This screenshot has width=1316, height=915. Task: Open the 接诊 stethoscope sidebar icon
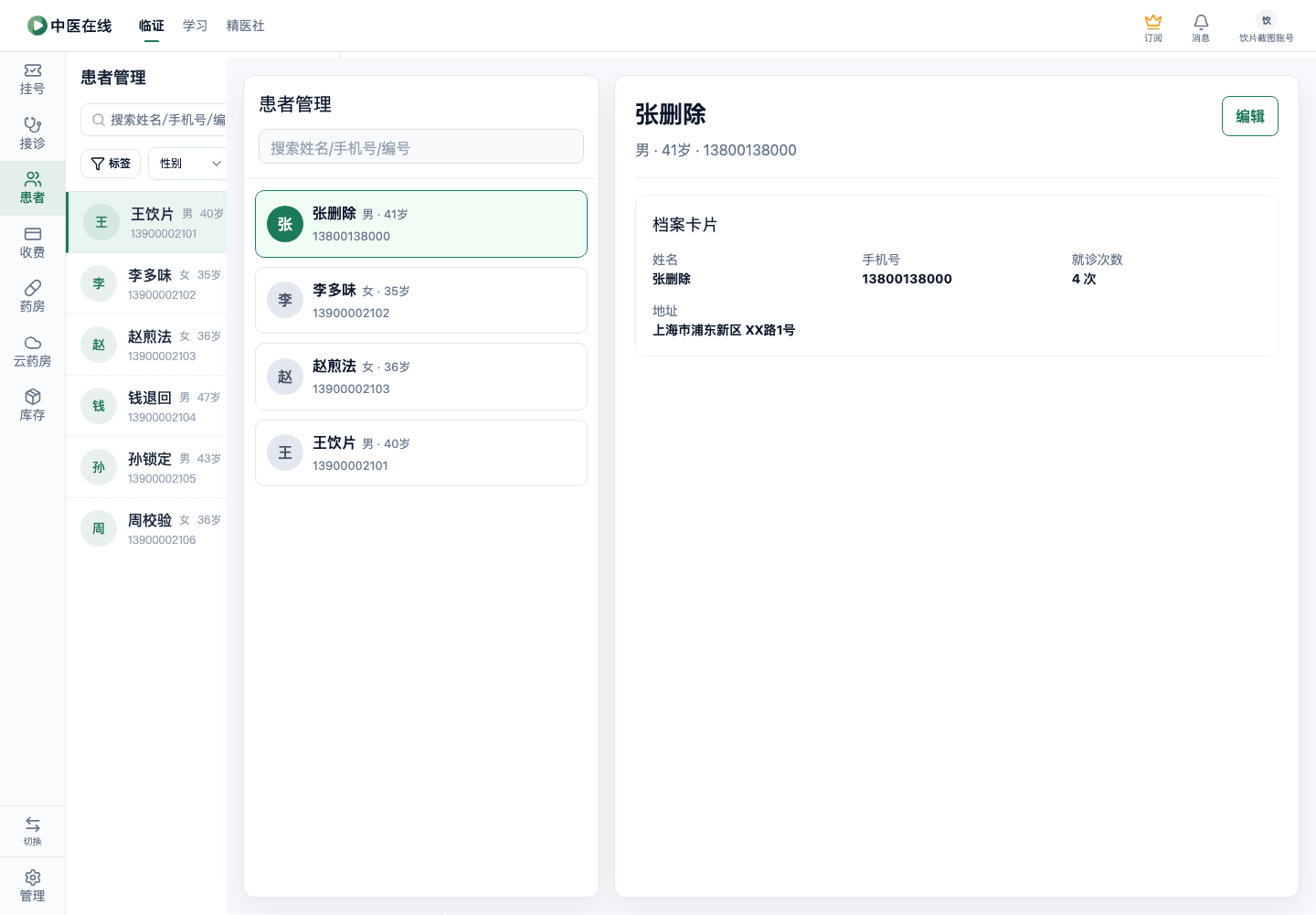(33, 124)
